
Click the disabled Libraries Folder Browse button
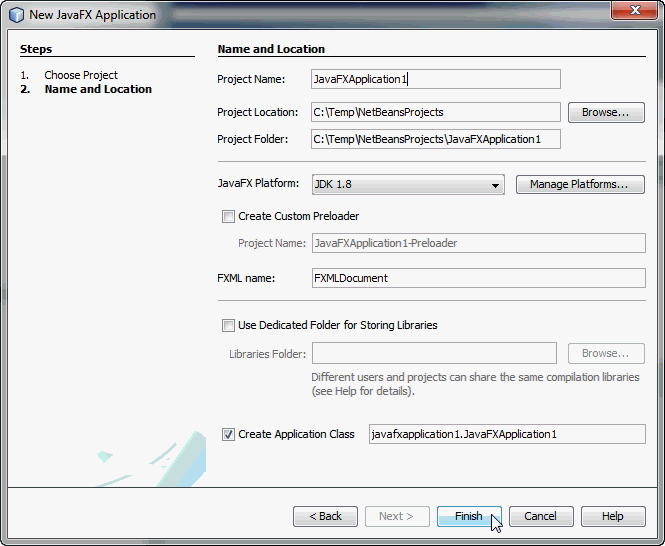(606, 353)
